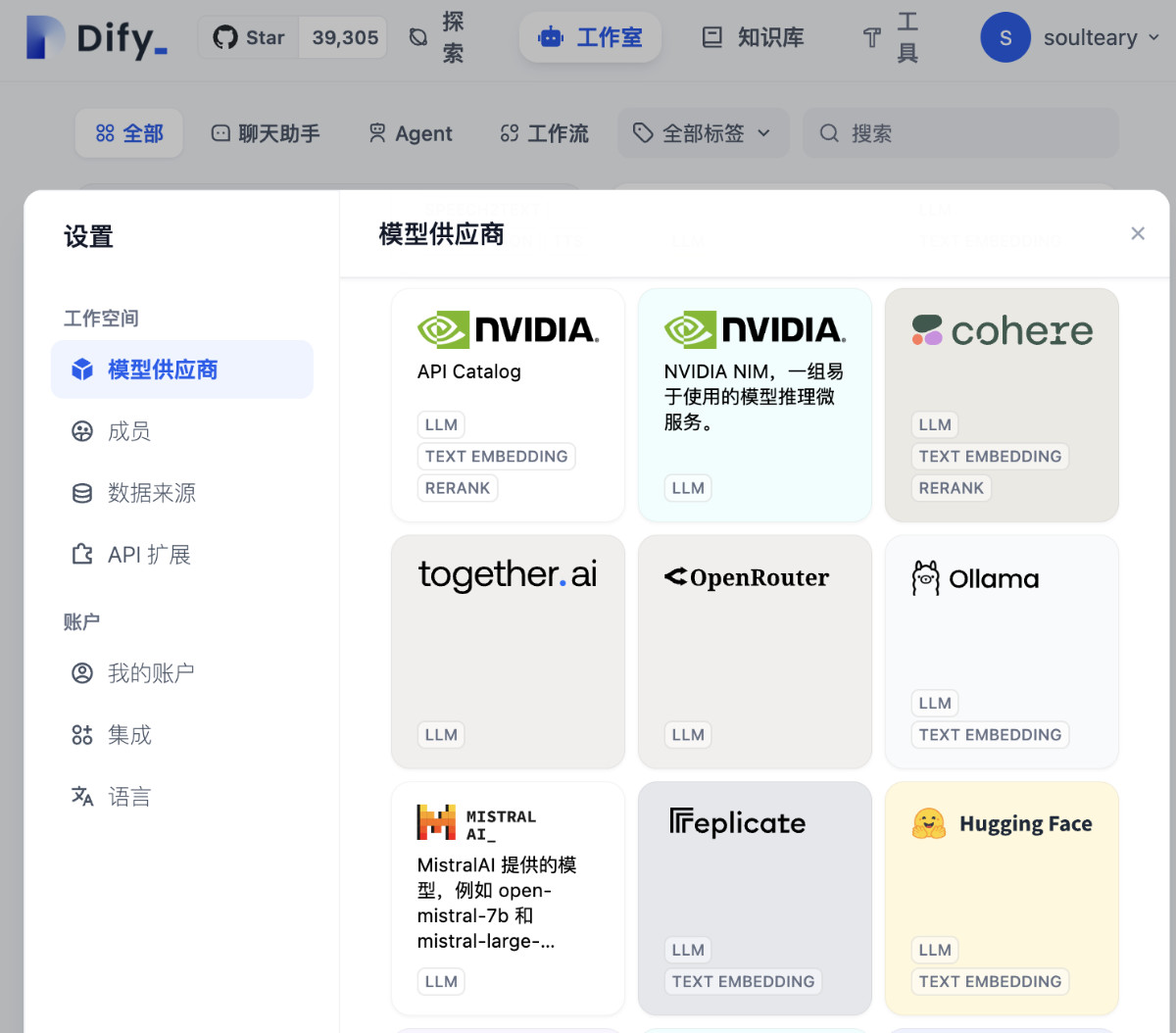Click TEXT EMBEDDING tag on Replicate card
Screen dimensions: 1176x1033
743,982
